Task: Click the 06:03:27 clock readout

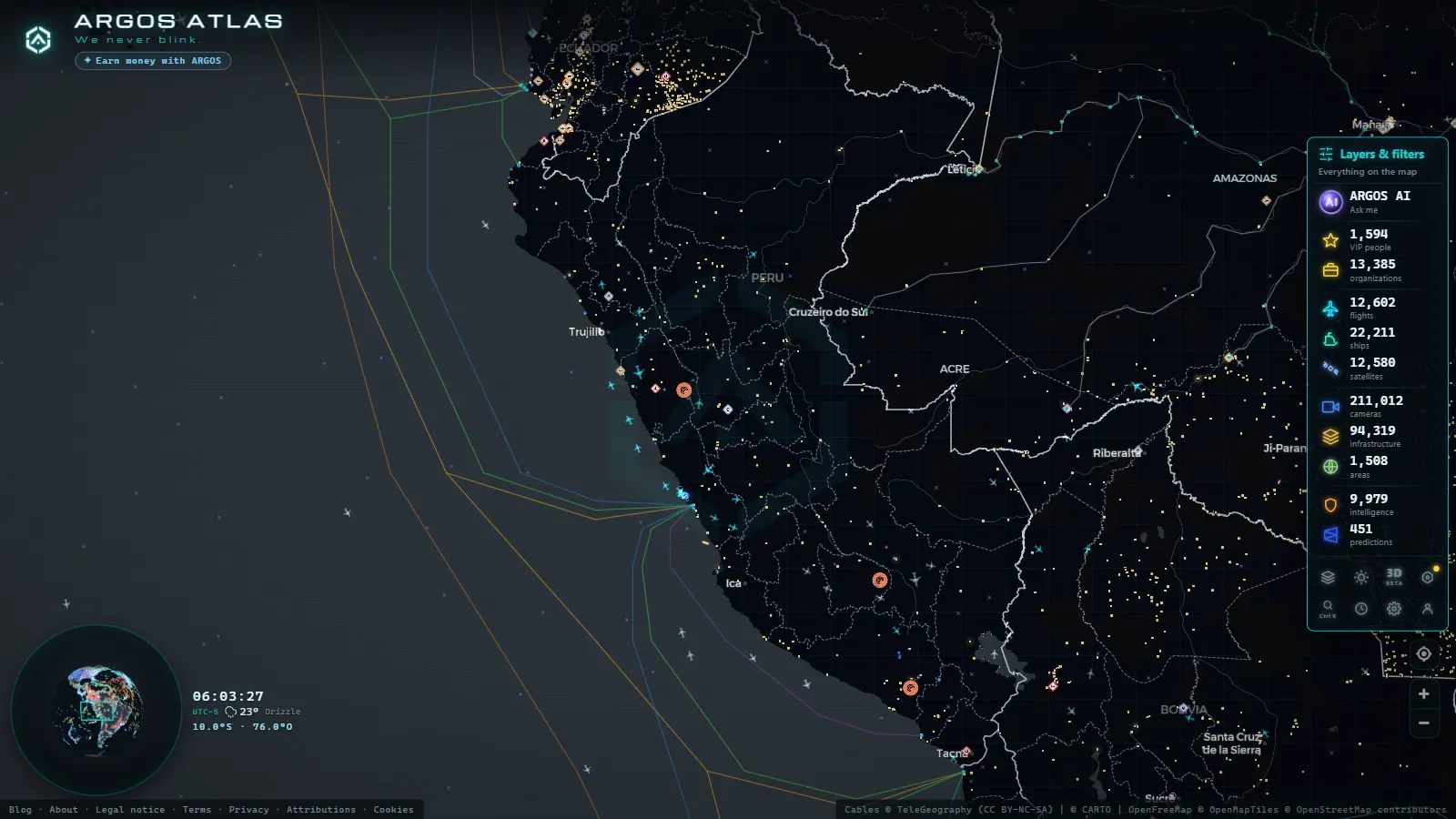Action: click(x=227, y=696)
